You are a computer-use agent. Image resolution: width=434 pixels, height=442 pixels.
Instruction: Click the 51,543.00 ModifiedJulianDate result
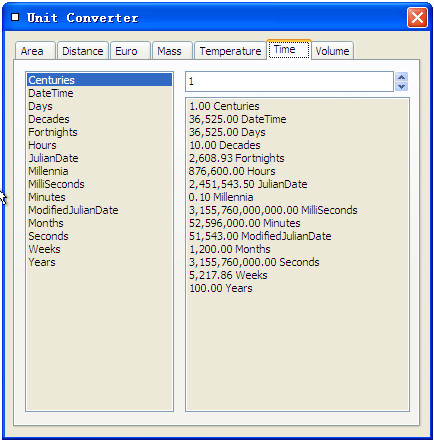click(260, 236)
